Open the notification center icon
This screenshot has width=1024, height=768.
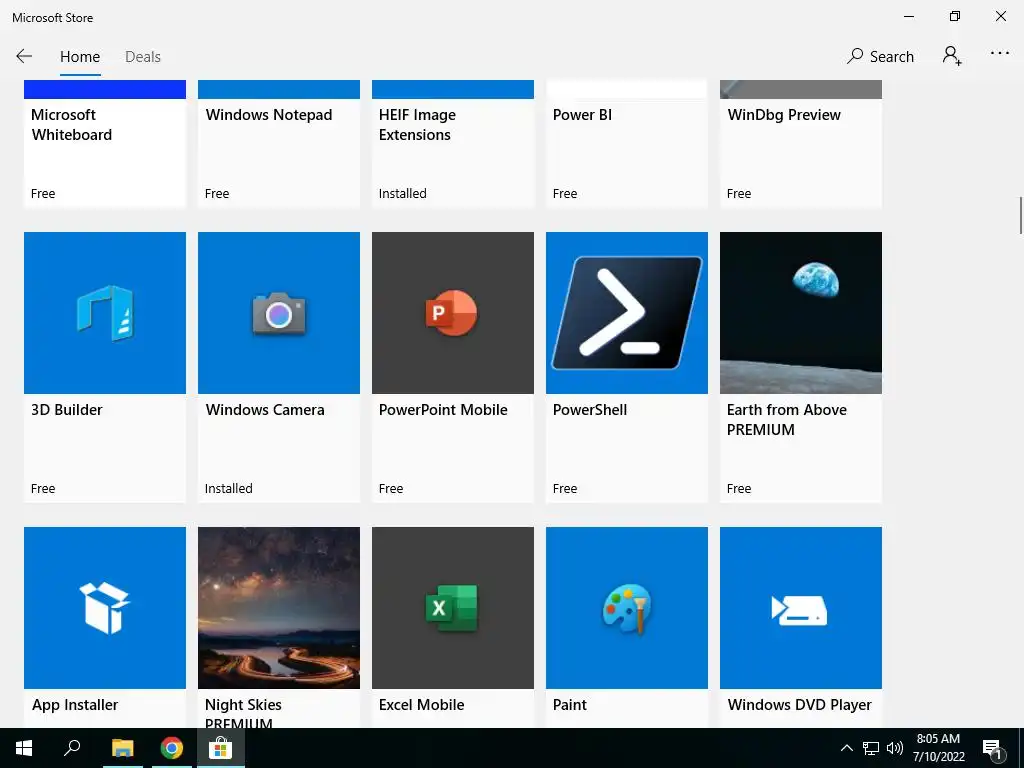pyautogui.click(x=993, y=748)
